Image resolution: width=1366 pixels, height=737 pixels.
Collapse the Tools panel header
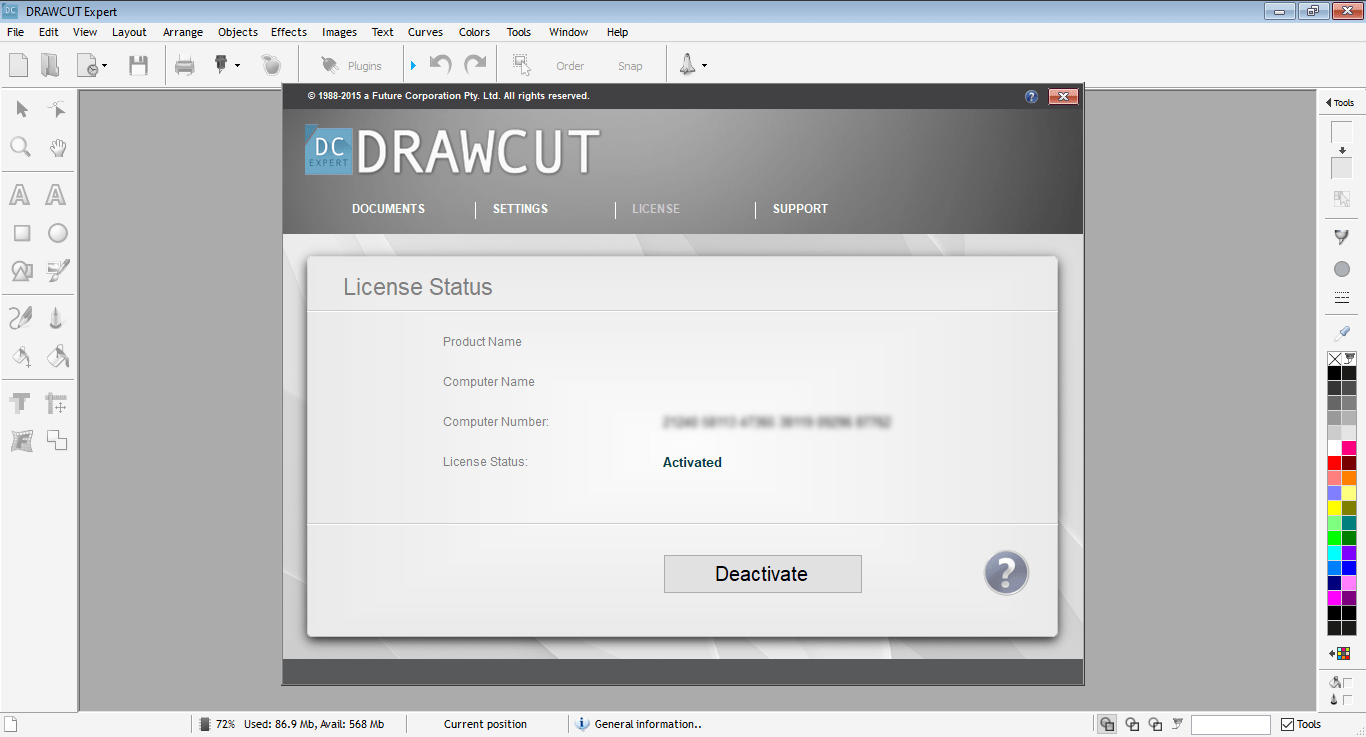pos(1340,102)
